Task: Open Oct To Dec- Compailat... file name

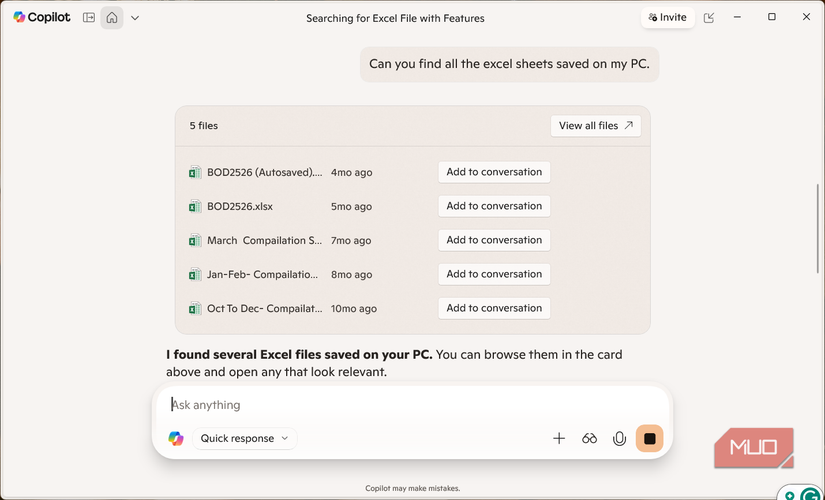Action: [x=265, y=308]
